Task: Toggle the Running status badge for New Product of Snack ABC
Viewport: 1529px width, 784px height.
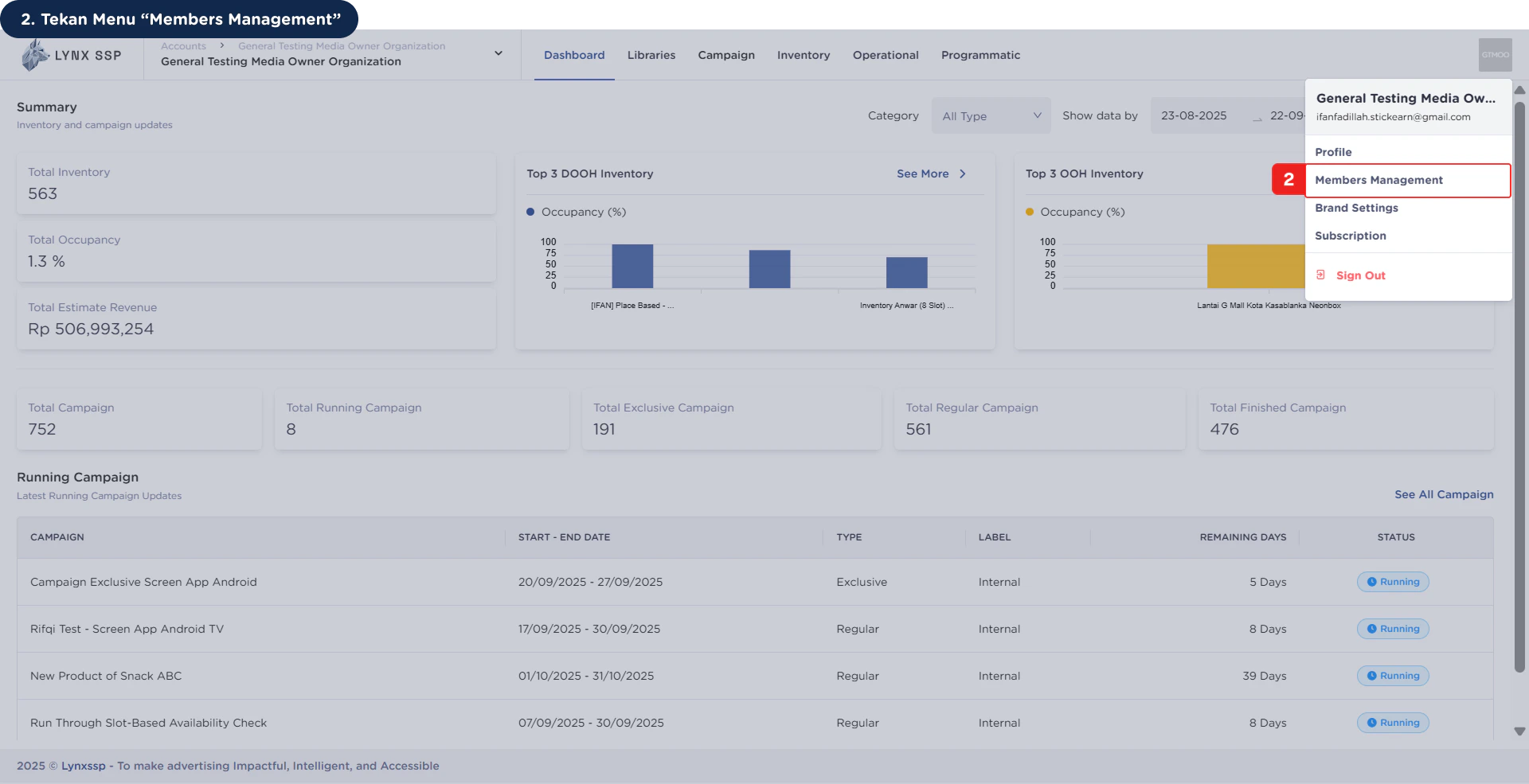Action: click(1392, 676)
